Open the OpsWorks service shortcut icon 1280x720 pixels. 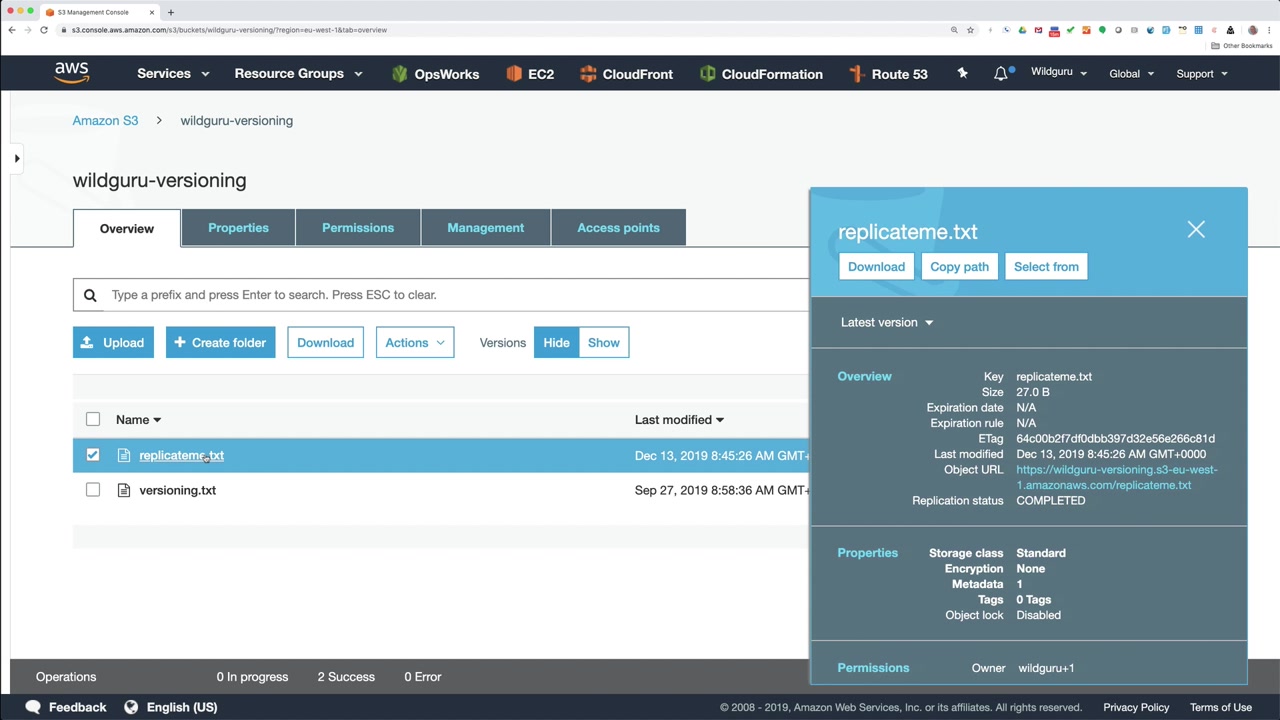[x=400, y=74]
